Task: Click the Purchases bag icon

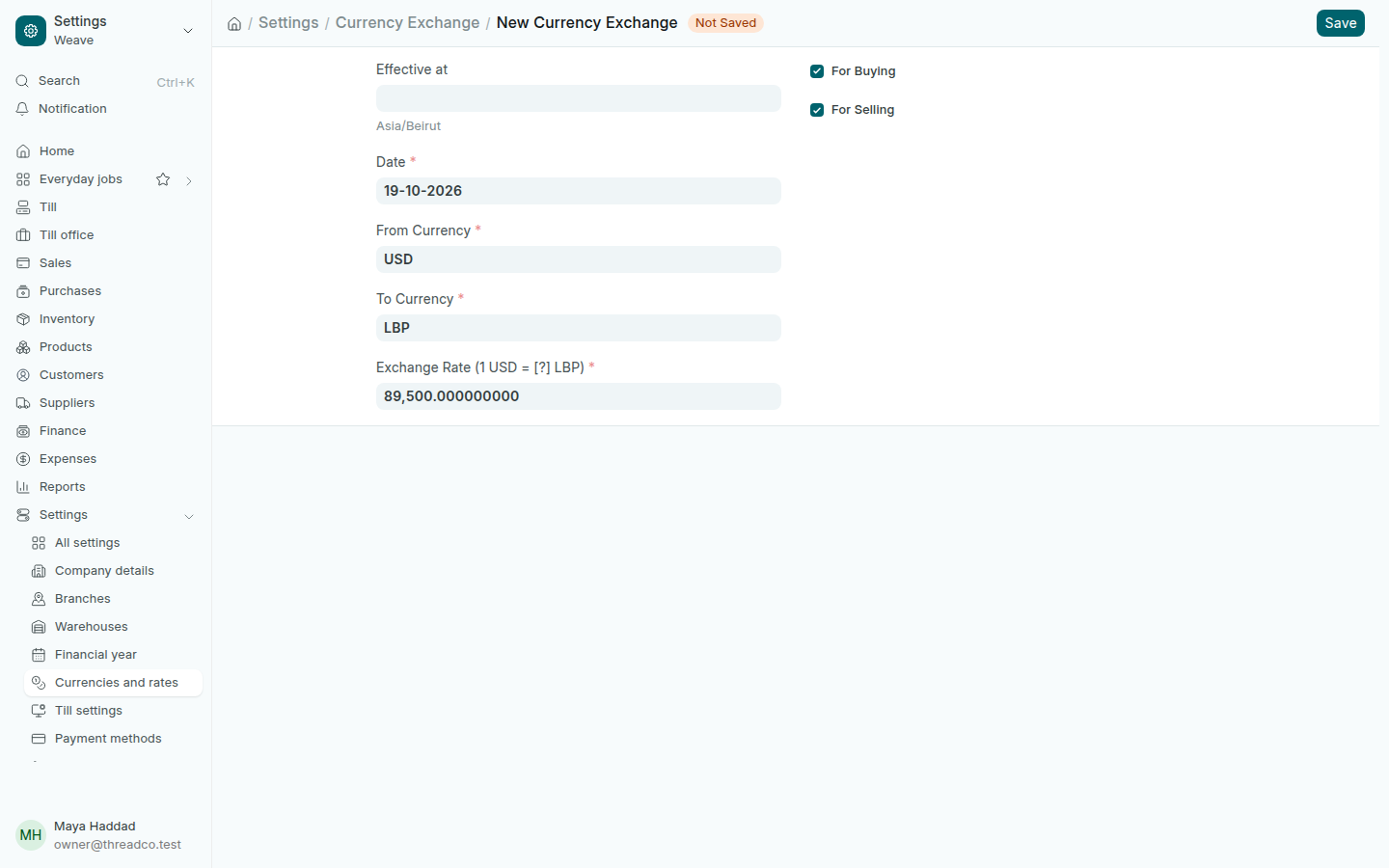Action: 23,291
